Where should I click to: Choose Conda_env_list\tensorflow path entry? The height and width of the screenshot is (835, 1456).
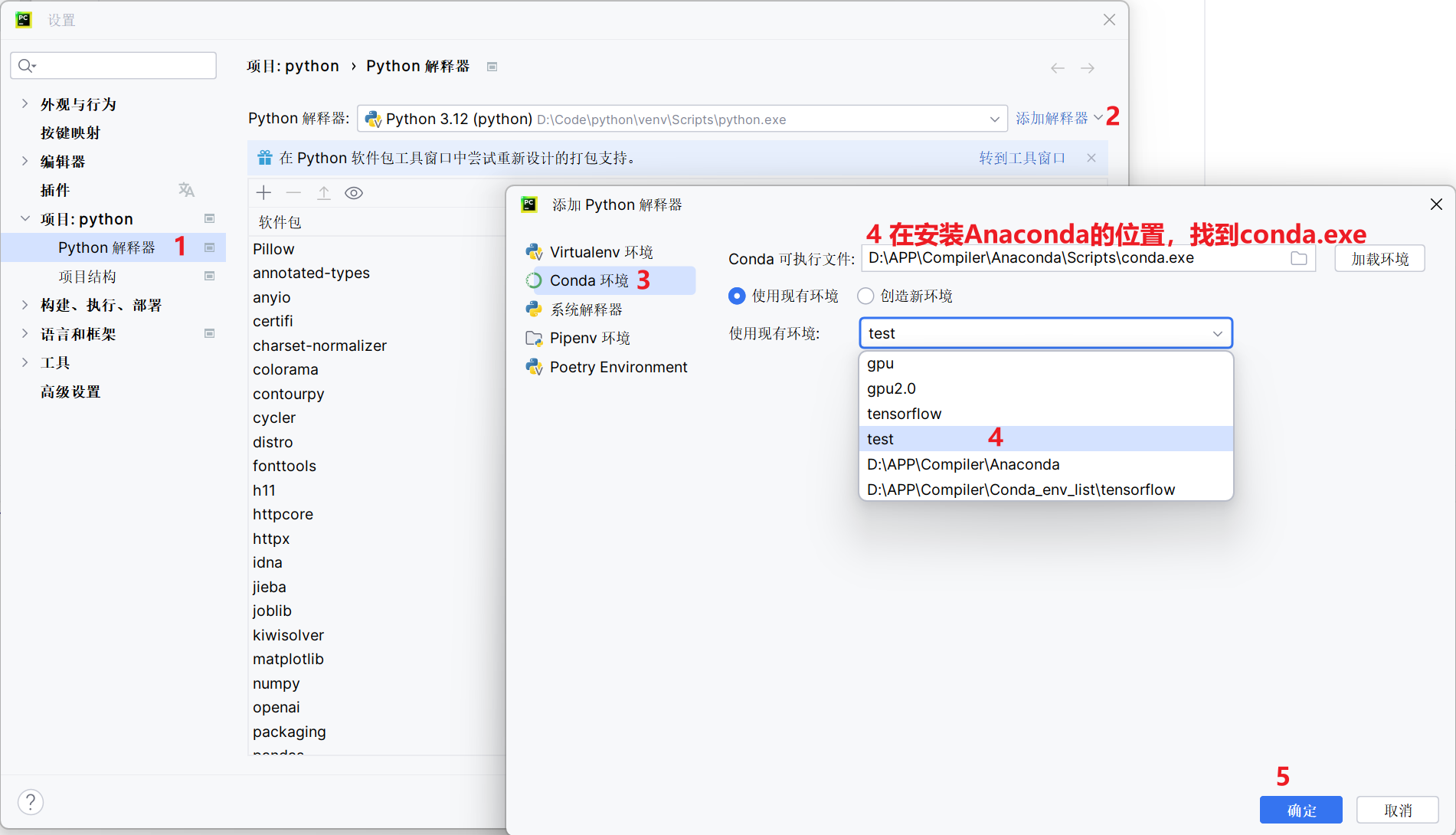pyautogui.click(x=1046, y=490)
